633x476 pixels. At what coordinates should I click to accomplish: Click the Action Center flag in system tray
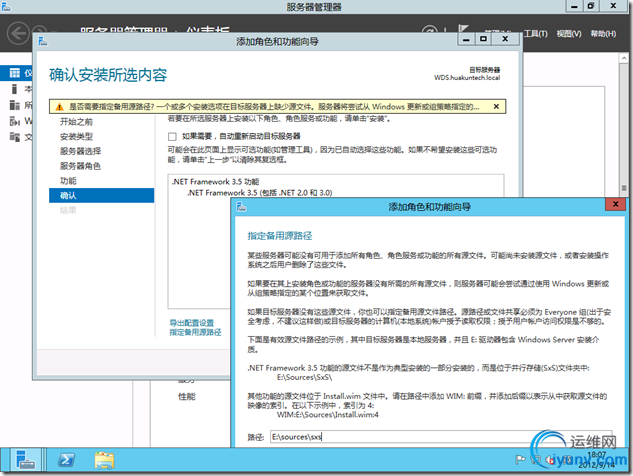click(x=520, y=459)
